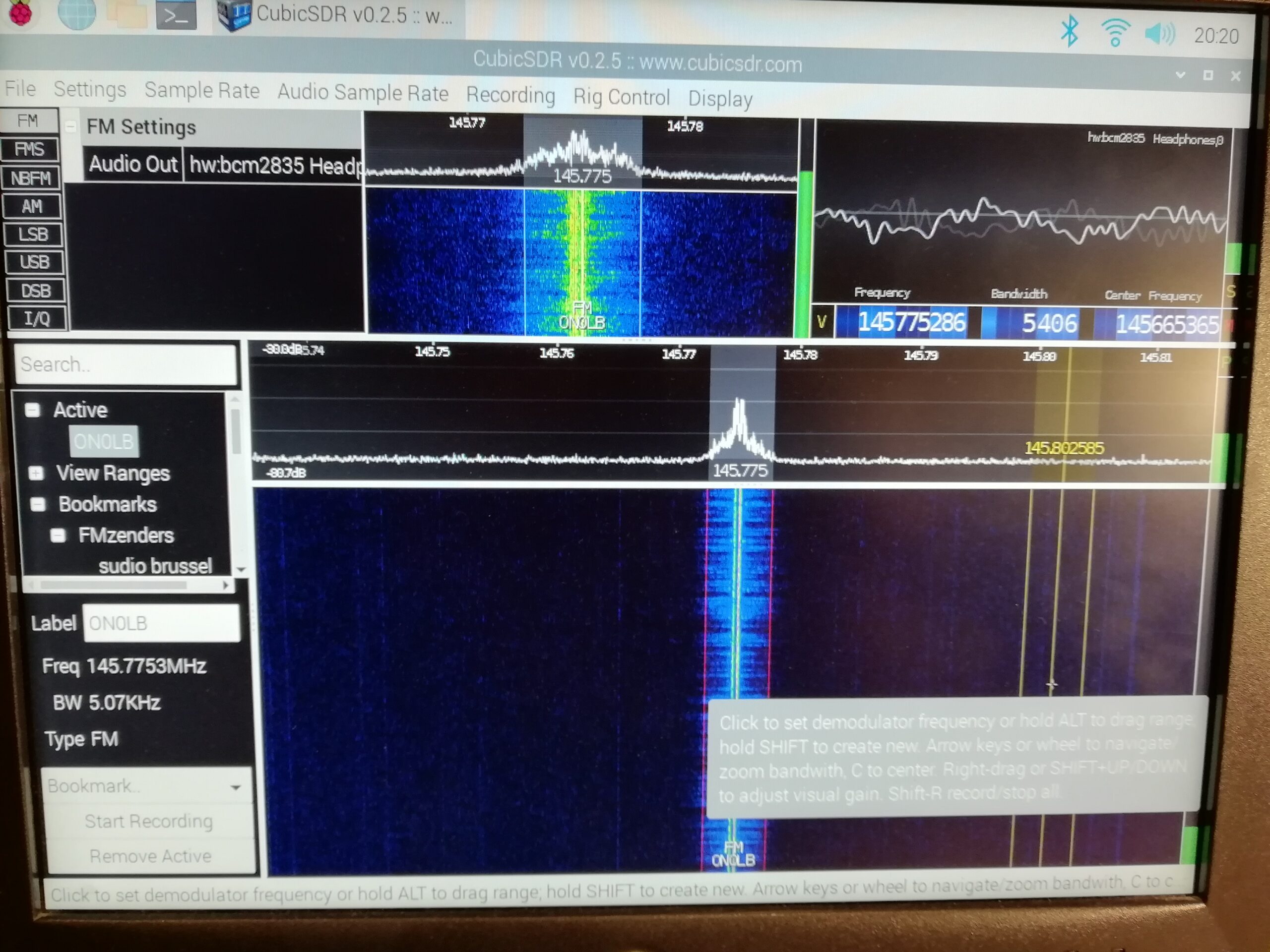Image resolution: width=1270 pixels, height=952 pixels.
Task: Select NBFM demodulator mode
Action: pos(30,178)
